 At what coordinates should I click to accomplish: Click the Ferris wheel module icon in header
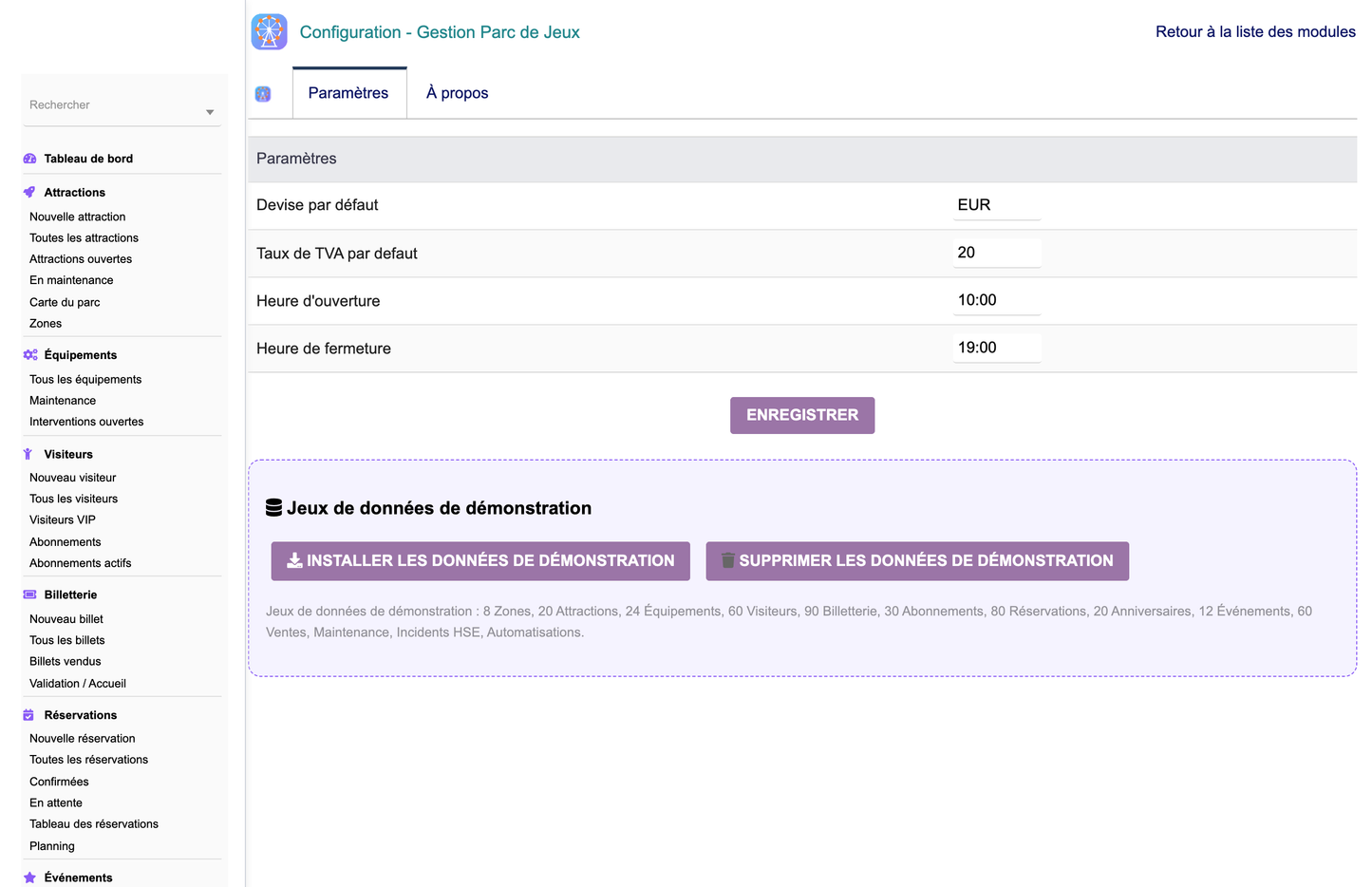click(269, 32)
